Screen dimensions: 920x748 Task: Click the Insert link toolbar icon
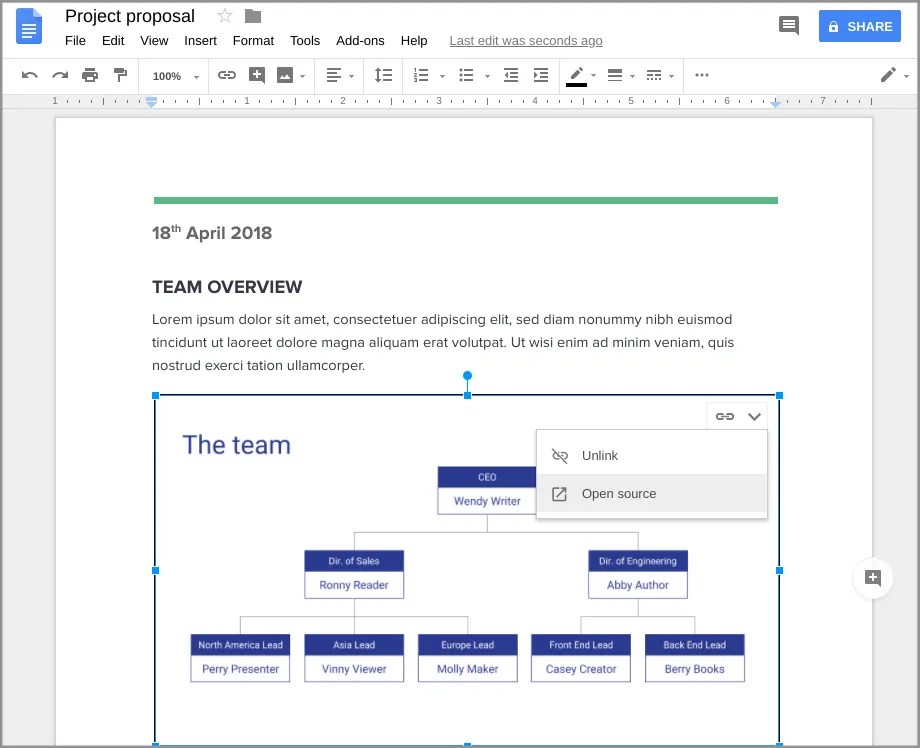tap(227, 75)
